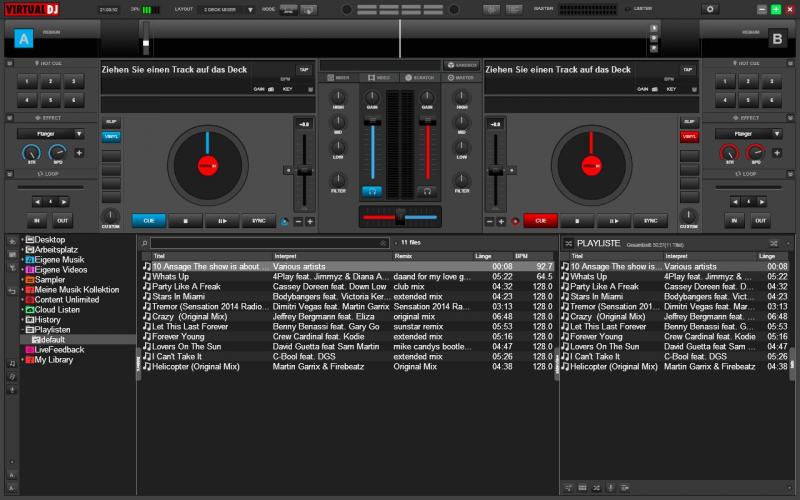Select the track Forever Young in file list
Image resolution: width=800 pixels, height=500 pixels.
[x=180, y=336]
